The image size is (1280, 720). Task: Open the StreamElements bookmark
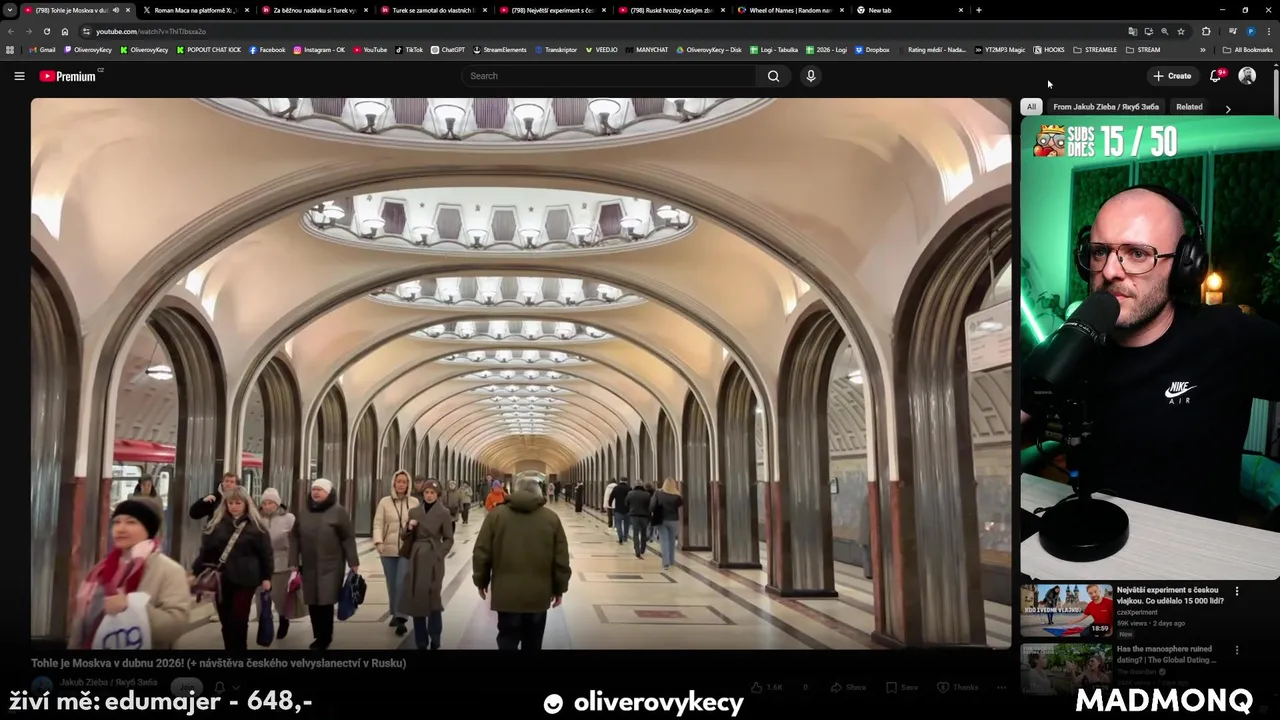(x=500, y=50)
